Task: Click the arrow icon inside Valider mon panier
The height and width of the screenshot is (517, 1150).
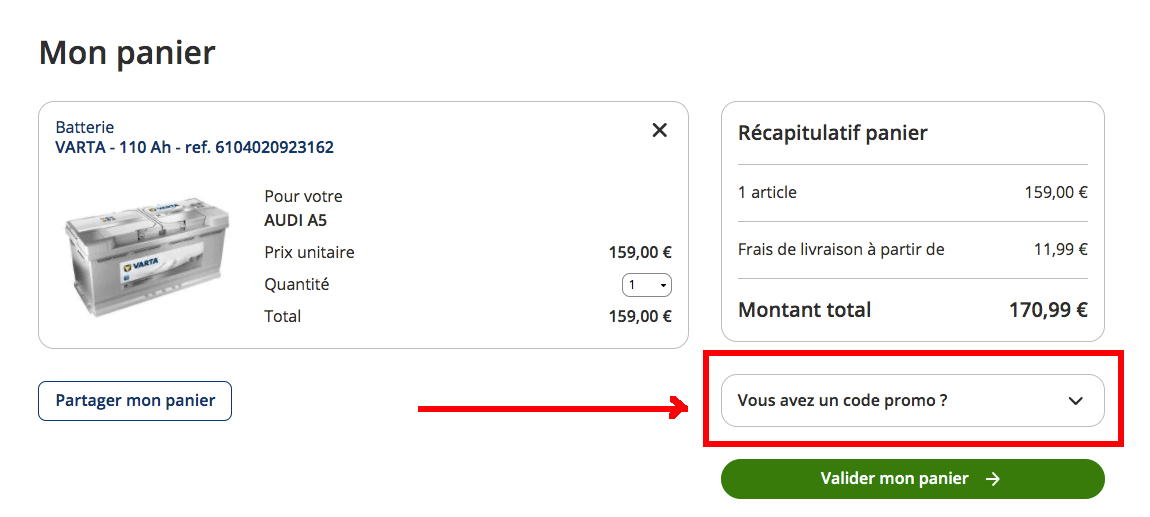Action: point(992,479)
